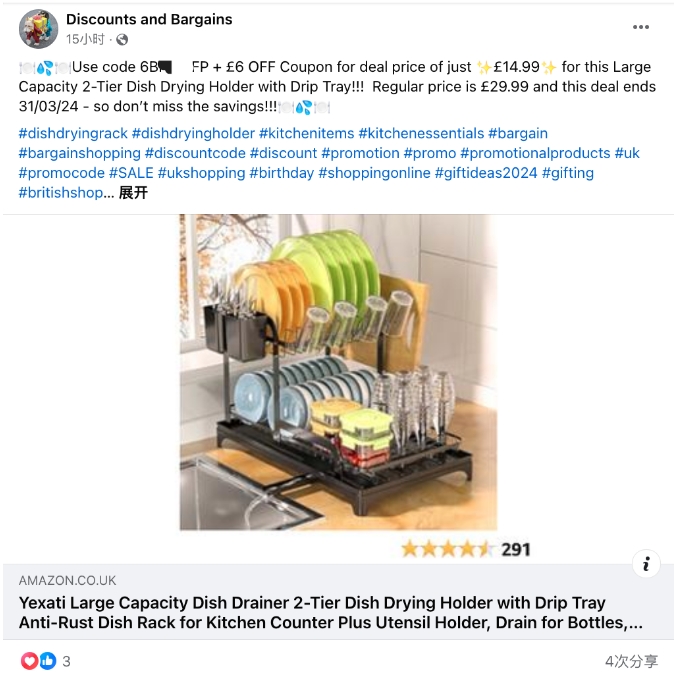
Task: Click the dish rack product image
Action: (x=338, y=372)
